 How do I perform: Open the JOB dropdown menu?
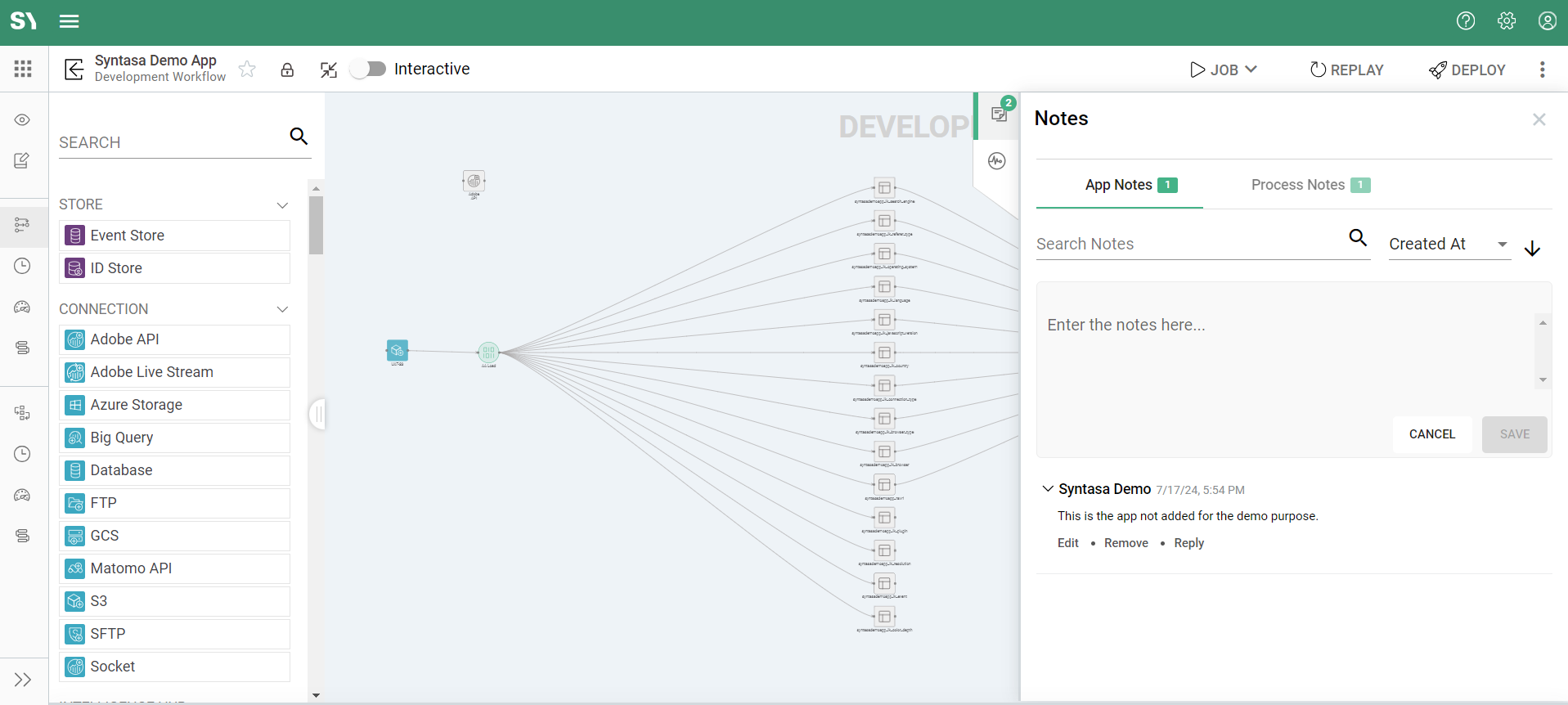pos(1224,70)
